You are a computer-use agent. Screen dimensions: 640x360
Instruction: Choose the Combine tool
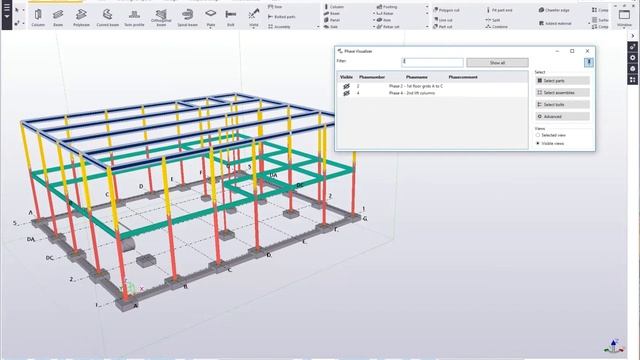[497, 27]
